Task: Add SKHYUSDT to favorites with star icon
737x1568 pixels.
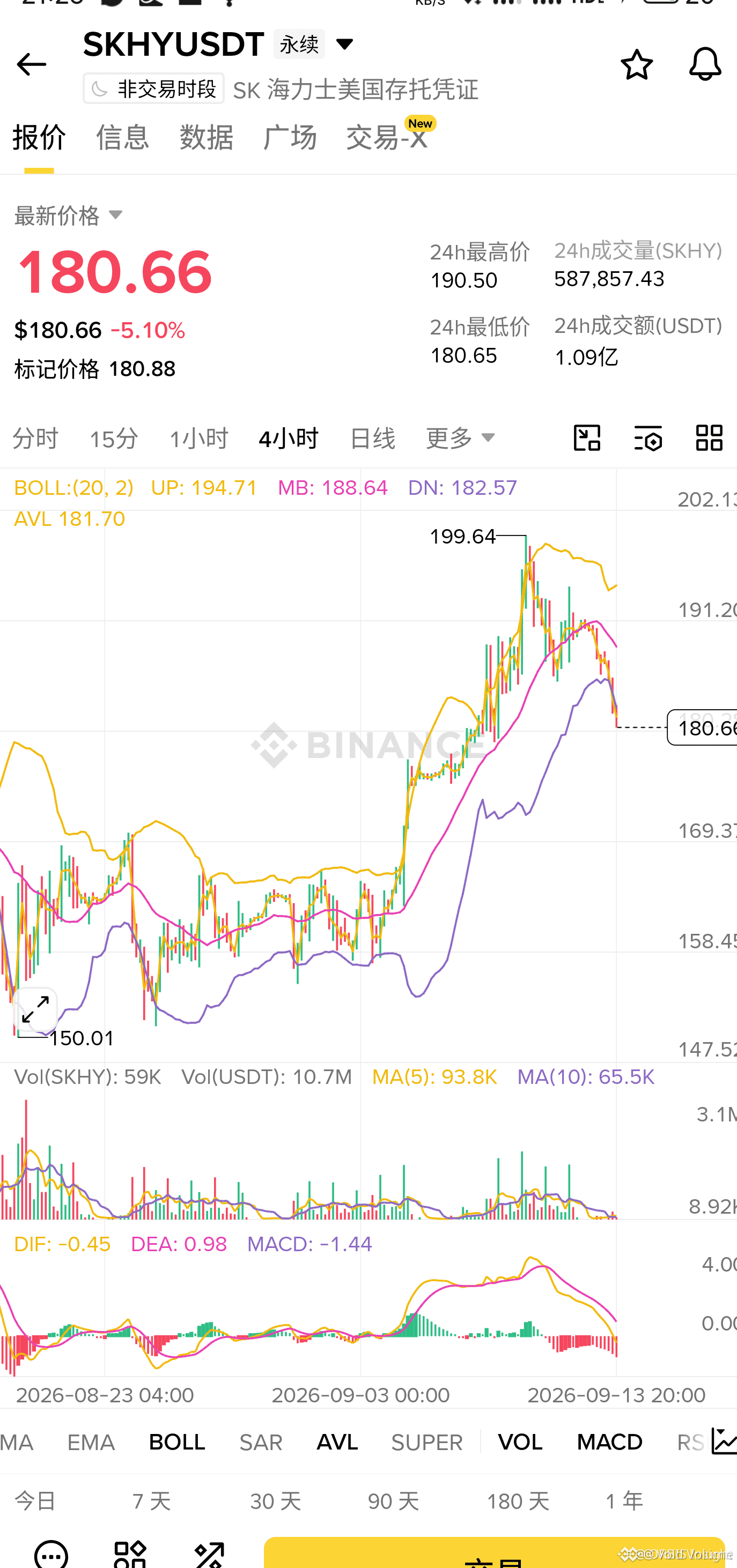Action: click(637, 64)
